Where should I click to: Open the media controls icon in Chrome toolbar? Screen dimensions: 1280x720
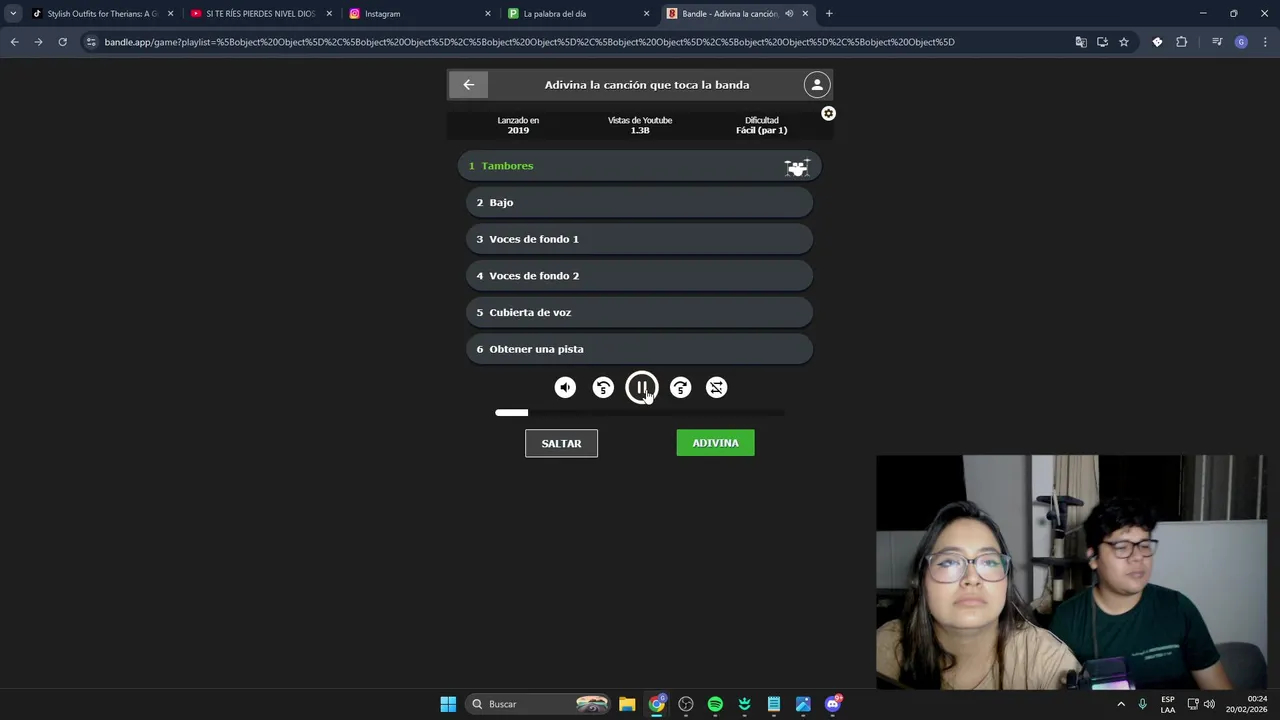1217,42
